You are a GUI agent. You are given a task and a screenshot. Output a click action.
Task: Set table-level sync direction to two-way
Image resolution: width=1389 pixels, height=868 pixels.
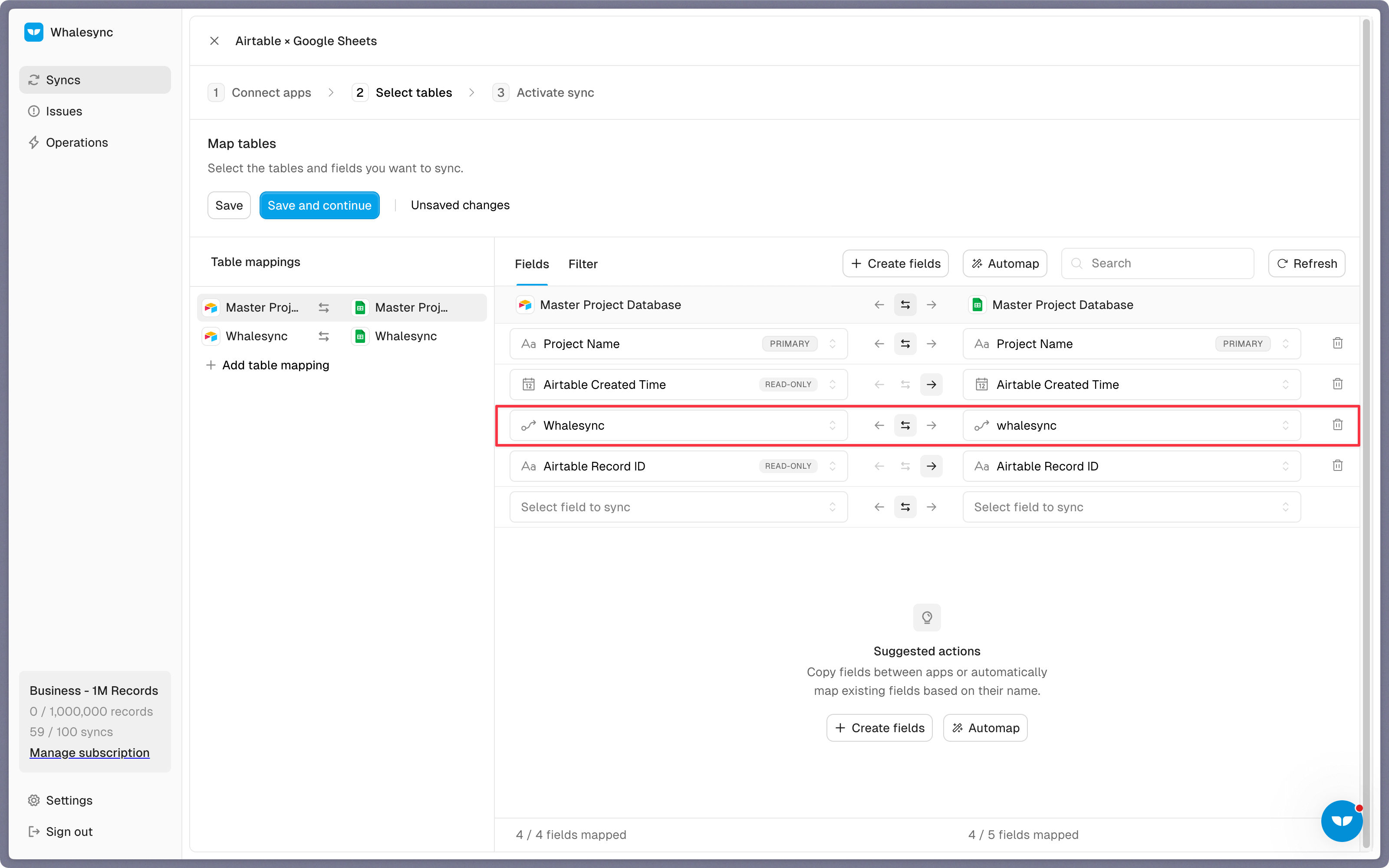click(905, 305)
